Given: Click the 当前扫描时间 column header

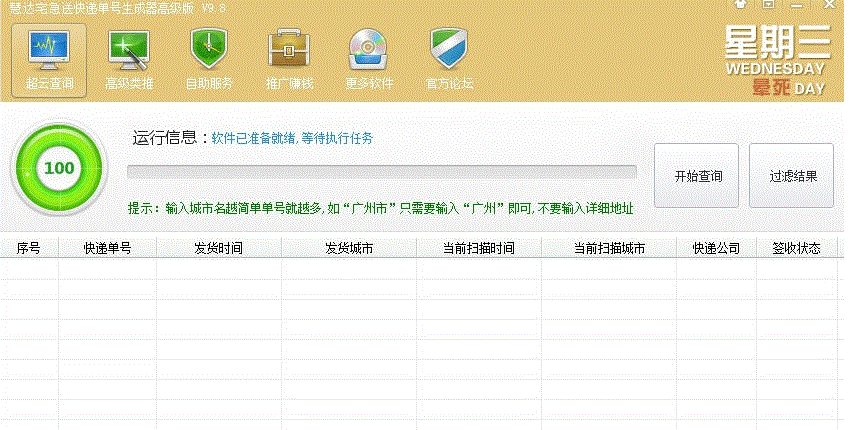Looking at the screenshot, I should point(479,248).
